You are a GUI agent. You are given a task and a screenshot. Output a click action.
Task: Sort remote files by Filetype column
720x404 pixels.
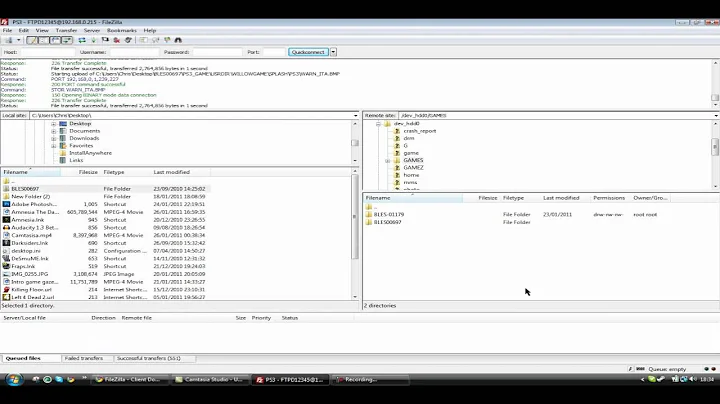[x=520, y=198]
